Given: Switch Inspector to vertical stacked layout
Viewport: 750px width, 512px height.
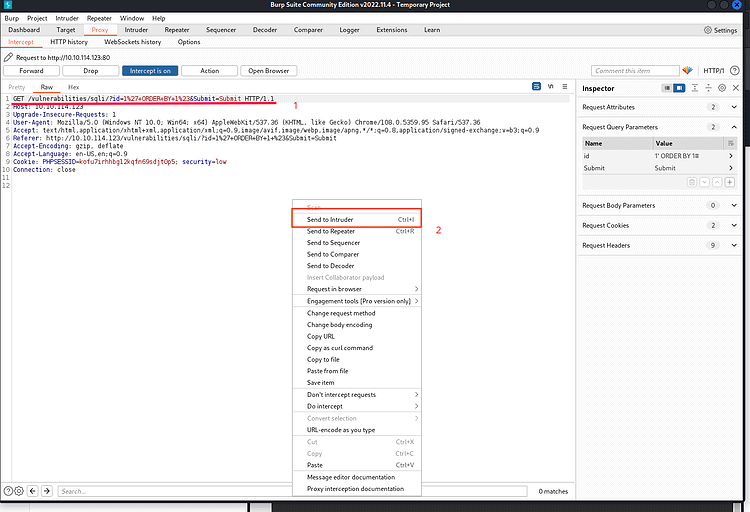Looking at the screenshot, I should coord(666,88).
